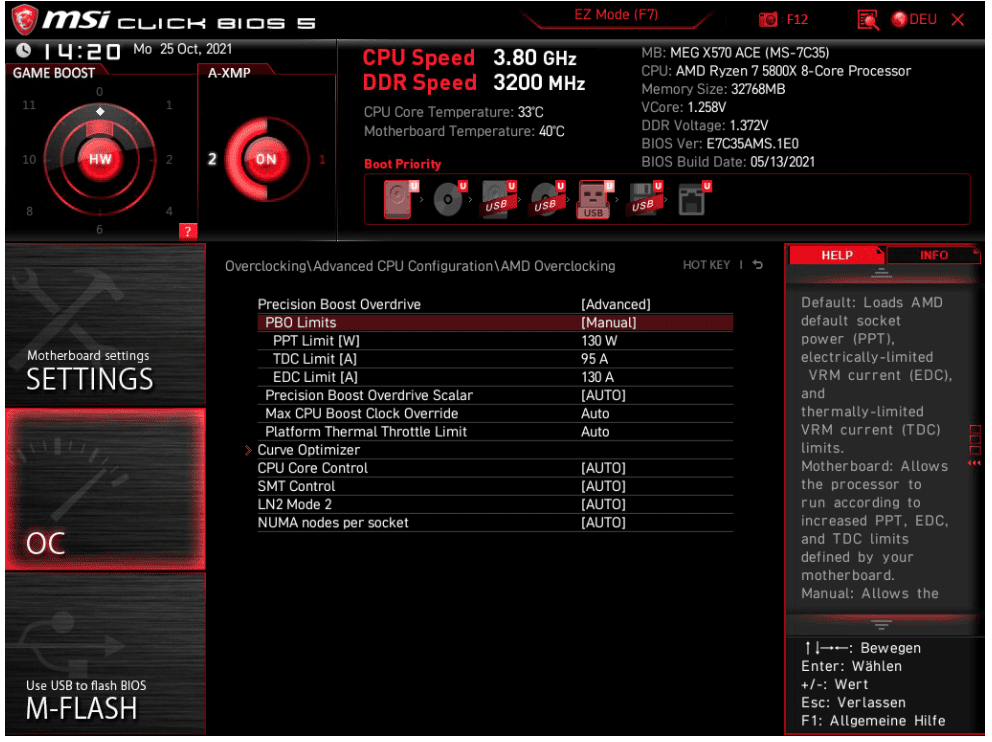
Task: Select the USB optical drive boot device
Action: (547, 199)
